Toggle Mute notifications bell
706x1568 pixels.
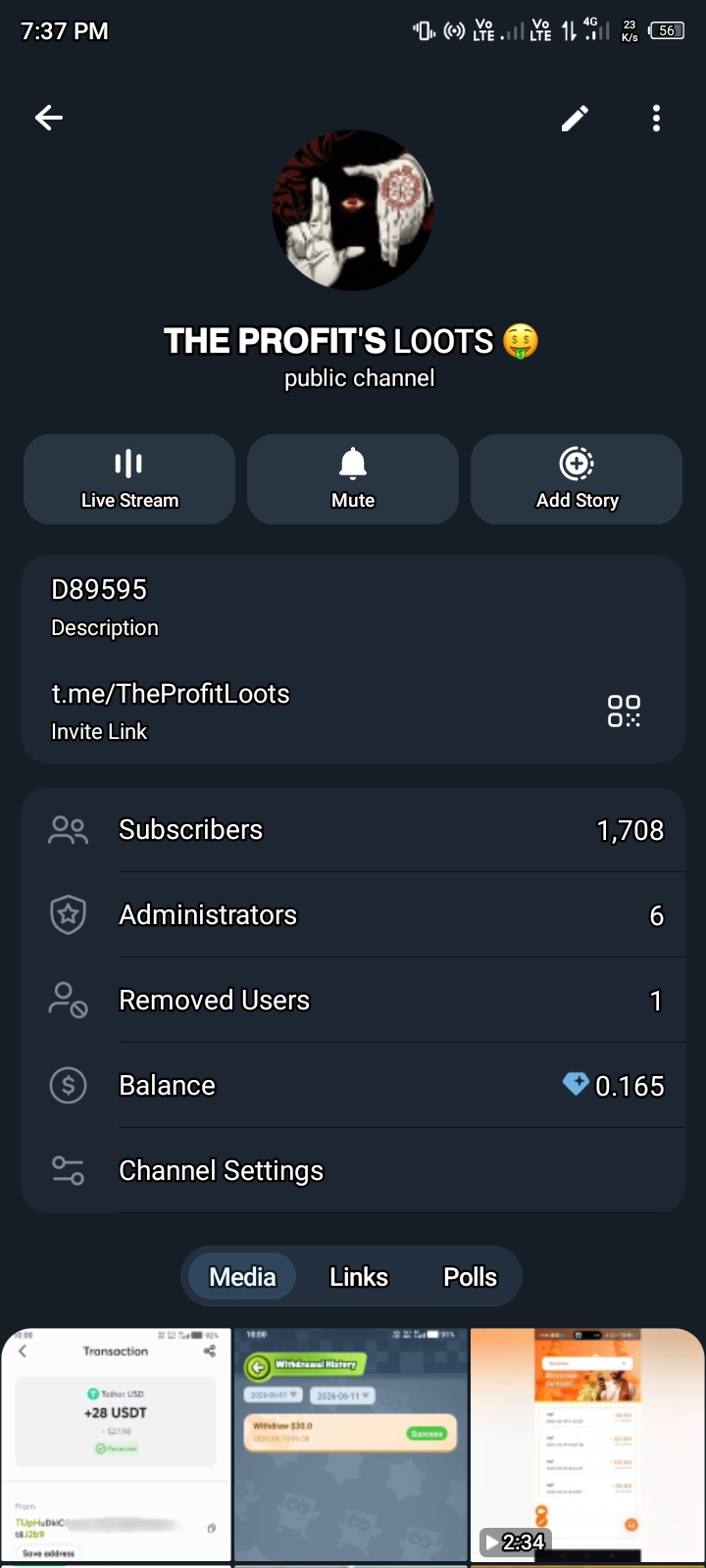[x=353, y=479]
